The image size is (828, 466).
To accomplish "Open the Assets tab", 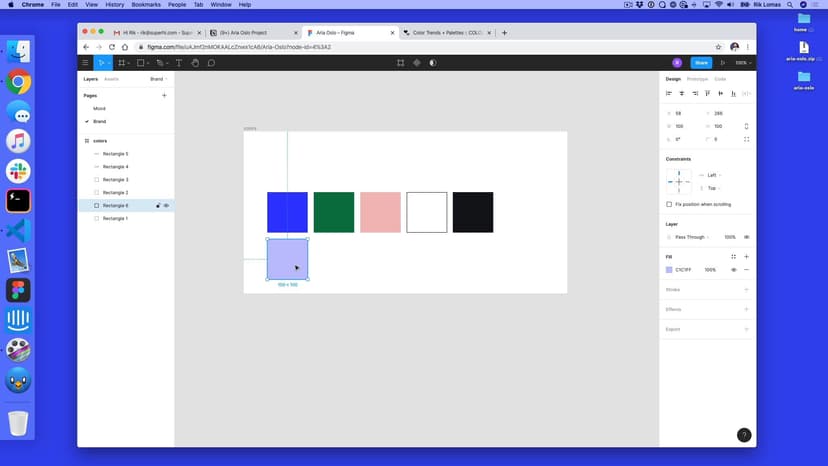I will (111, 78).
